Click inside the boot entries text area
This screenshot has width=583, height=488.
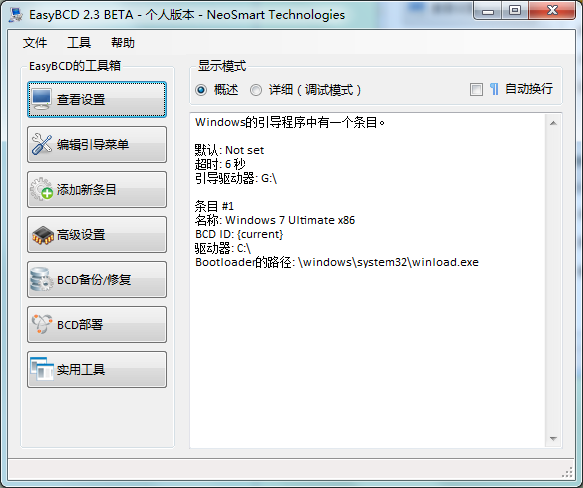pyautogui.click(x=367, y=280)
